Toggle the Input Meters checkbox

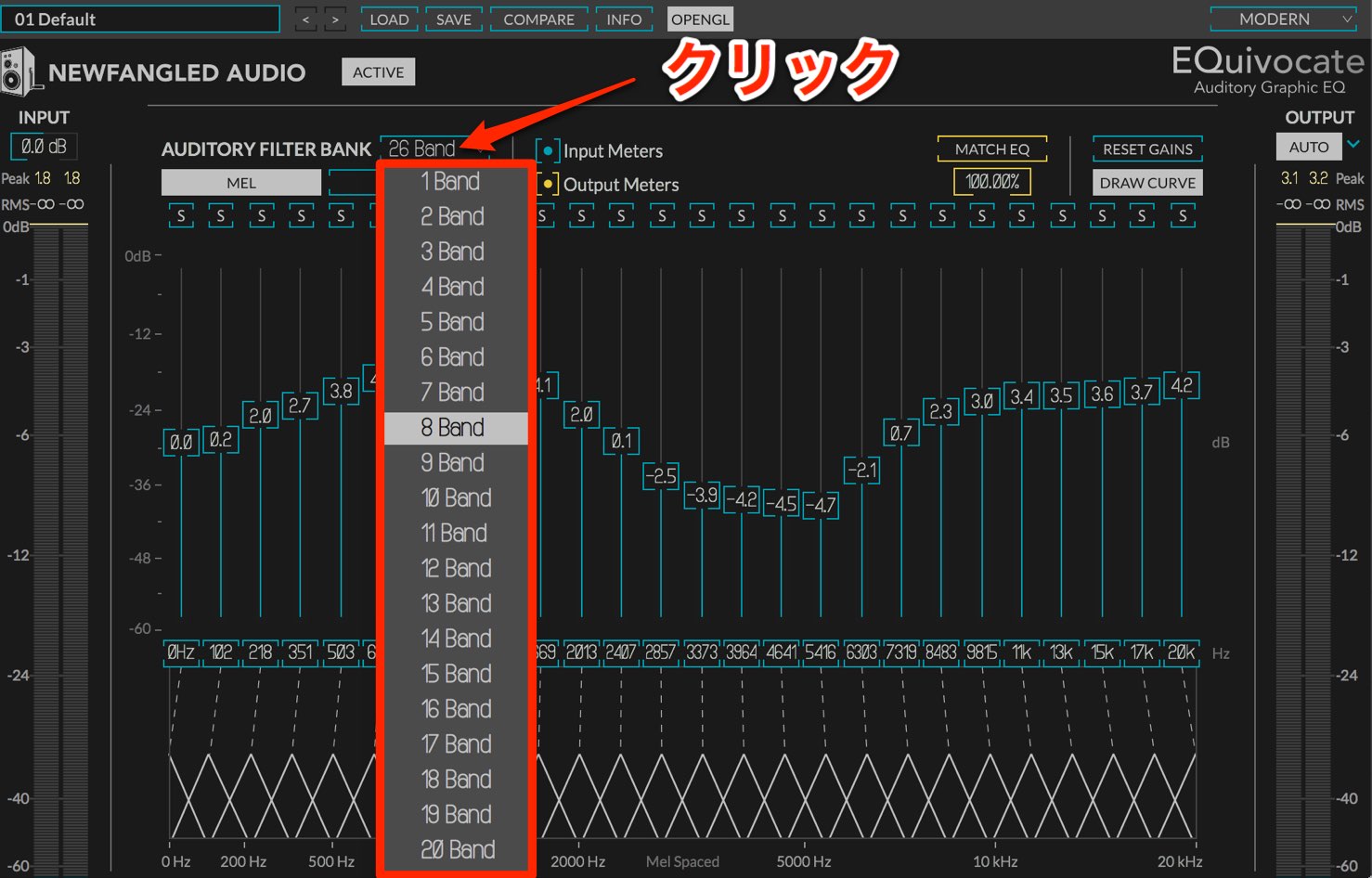click(548, 150)
